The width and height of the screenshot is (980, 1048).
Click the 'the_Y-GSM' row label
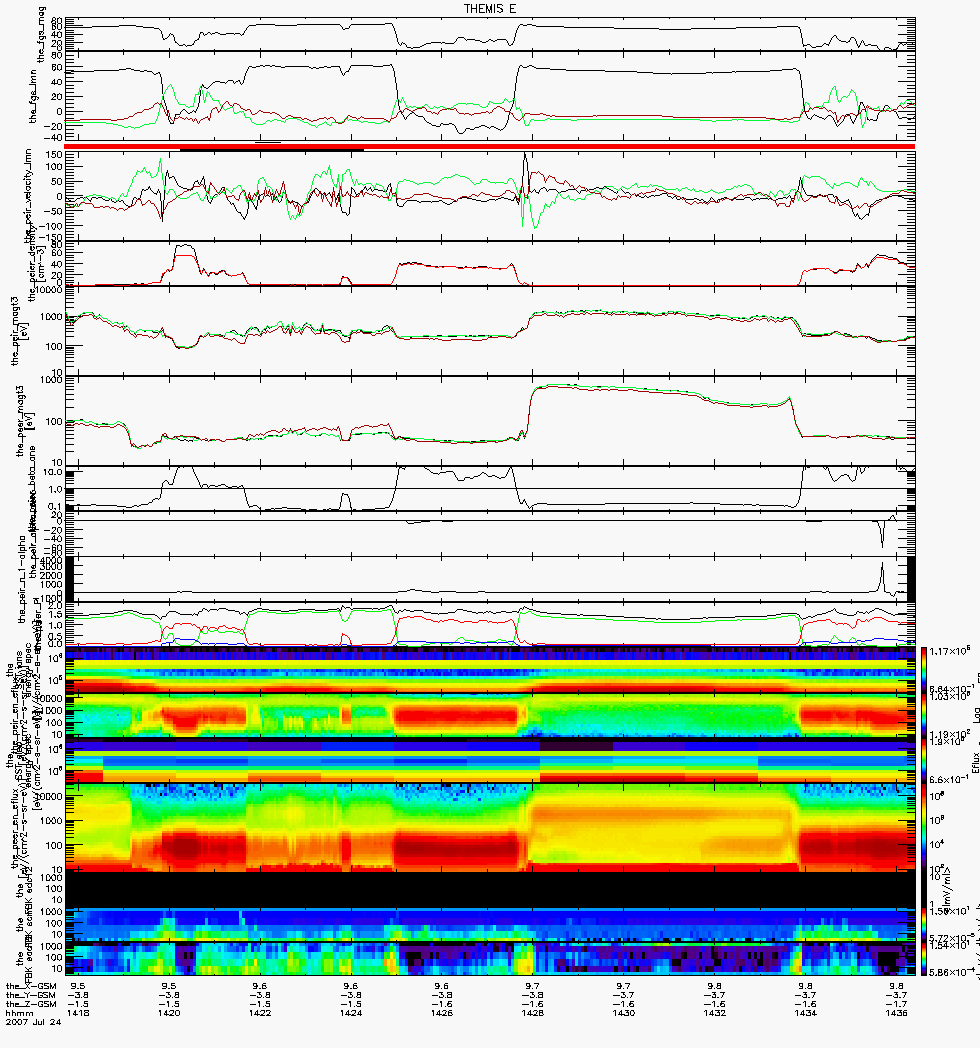(x=31, y=995)
